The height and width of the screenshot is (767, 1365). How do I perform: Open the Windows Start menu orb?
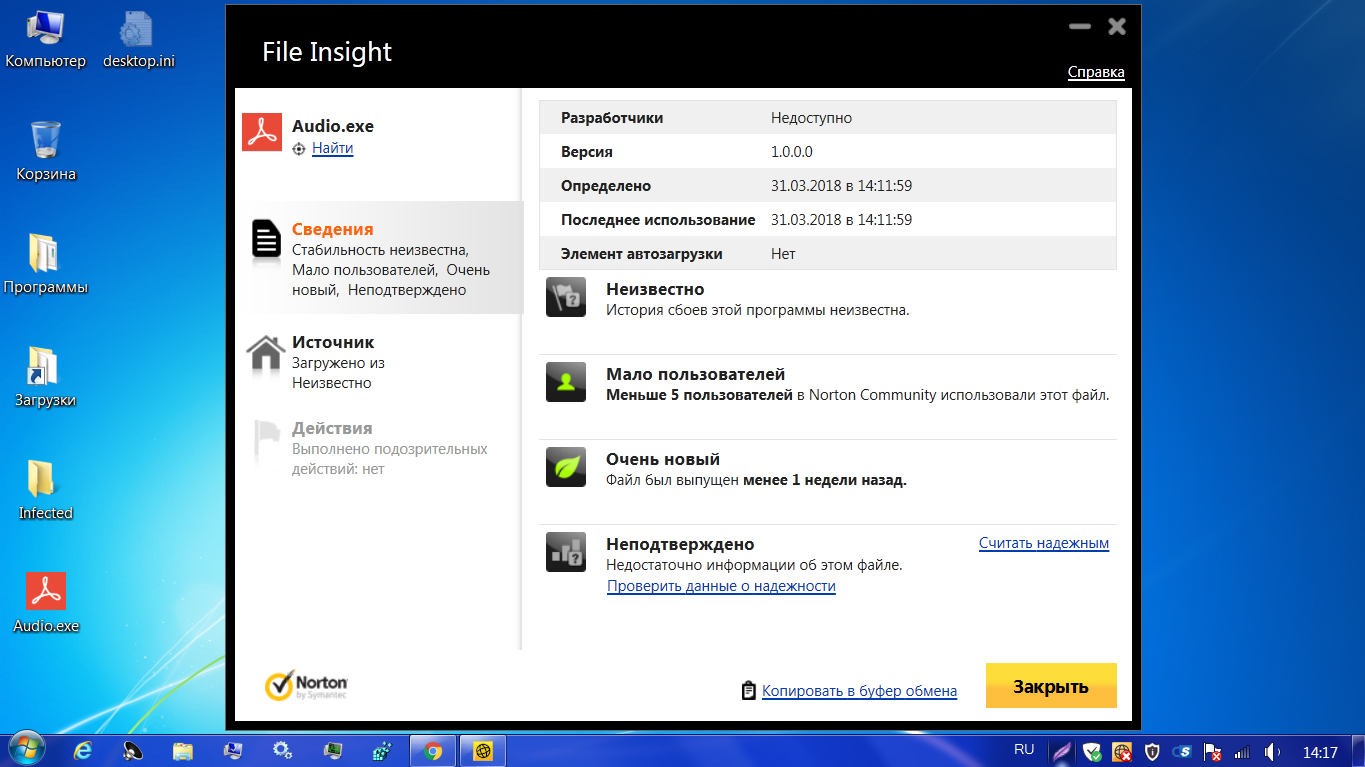[25, 749]
